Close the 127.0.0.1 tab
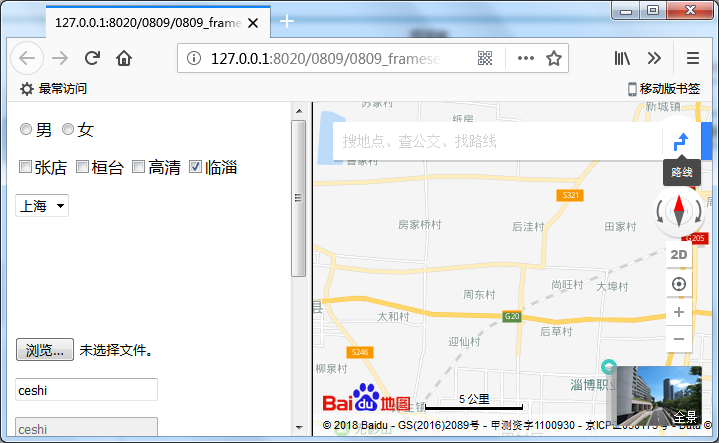The width and height of the screenshot is (719, 443). coord(253,23)
